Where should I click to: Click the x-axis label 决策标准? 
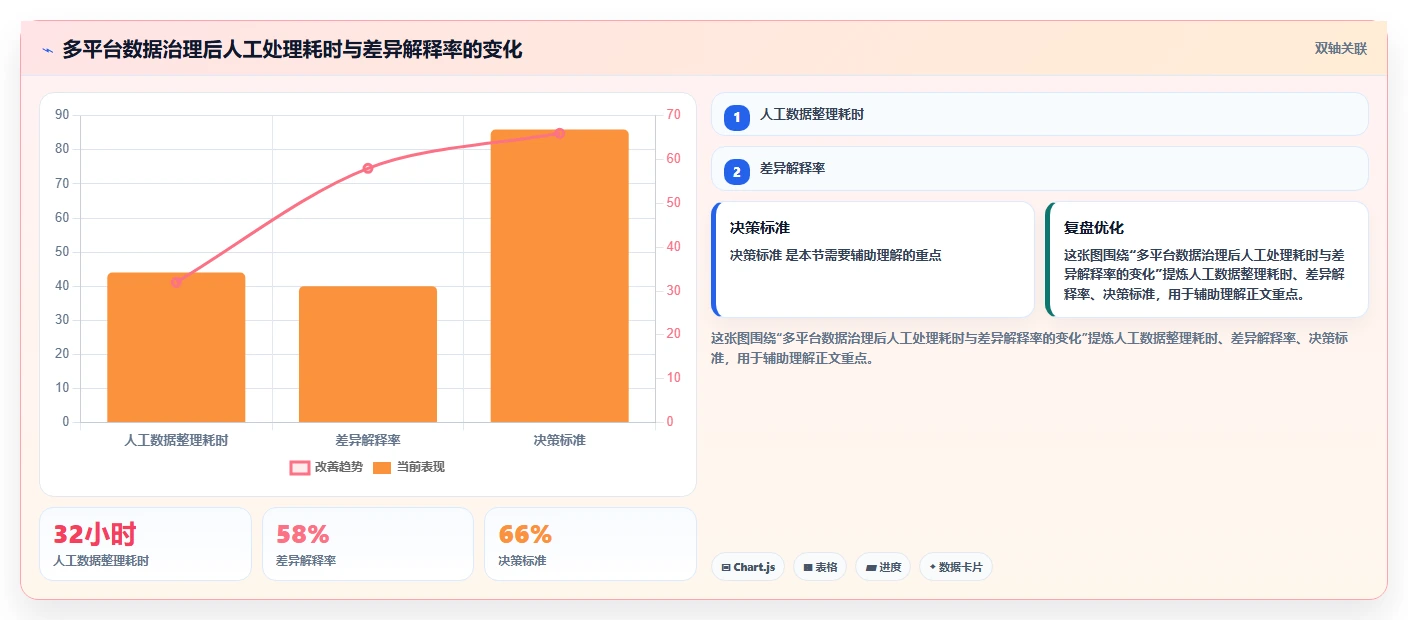(559, 439)
